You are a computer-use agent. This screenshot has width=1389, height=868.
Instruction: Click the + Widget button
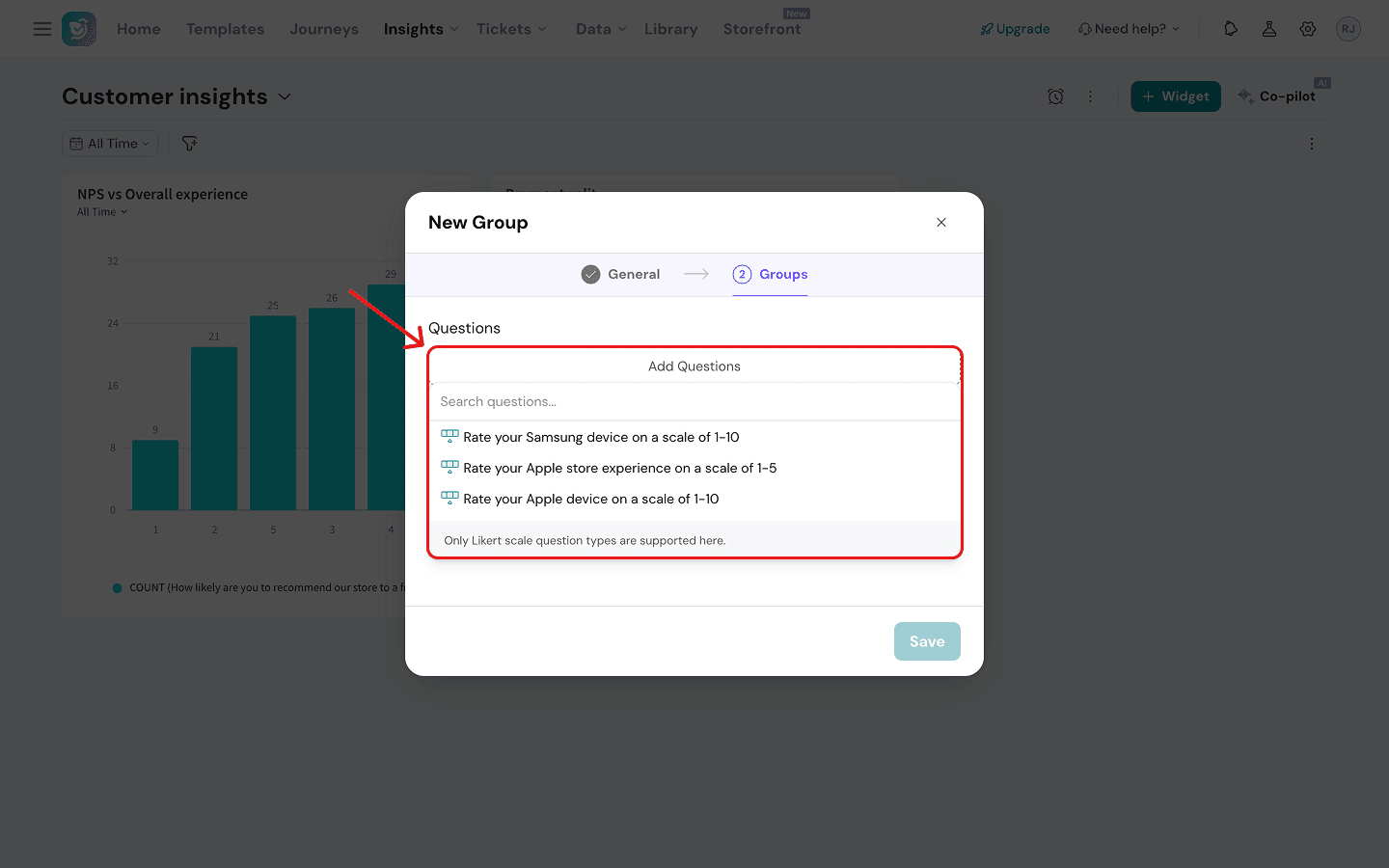[1176, 96]
